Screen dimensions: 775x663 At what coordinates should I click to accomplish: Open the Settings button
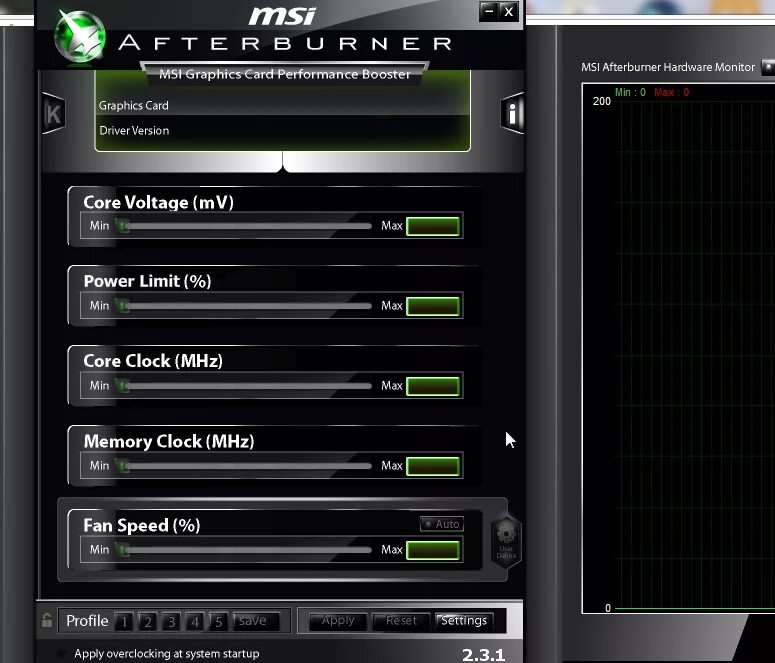tap(464, 621)
